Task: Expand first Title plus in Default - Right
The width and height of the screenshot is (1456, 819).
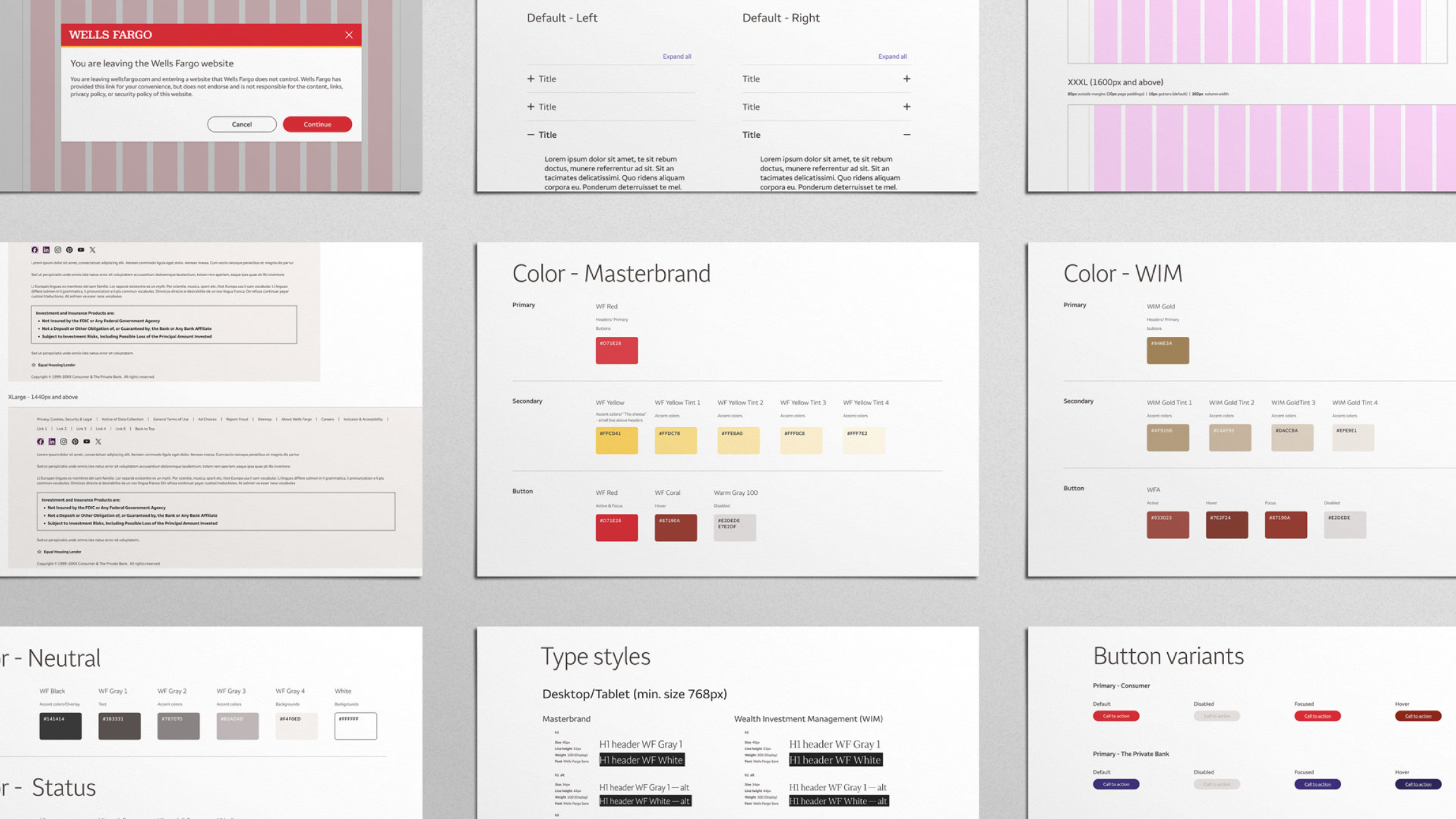Action: tap(906, 79)
